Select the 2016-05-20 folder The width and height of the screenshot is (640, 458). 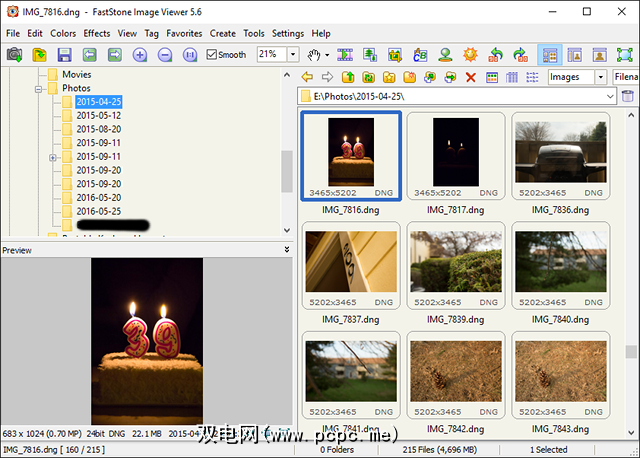98,198
